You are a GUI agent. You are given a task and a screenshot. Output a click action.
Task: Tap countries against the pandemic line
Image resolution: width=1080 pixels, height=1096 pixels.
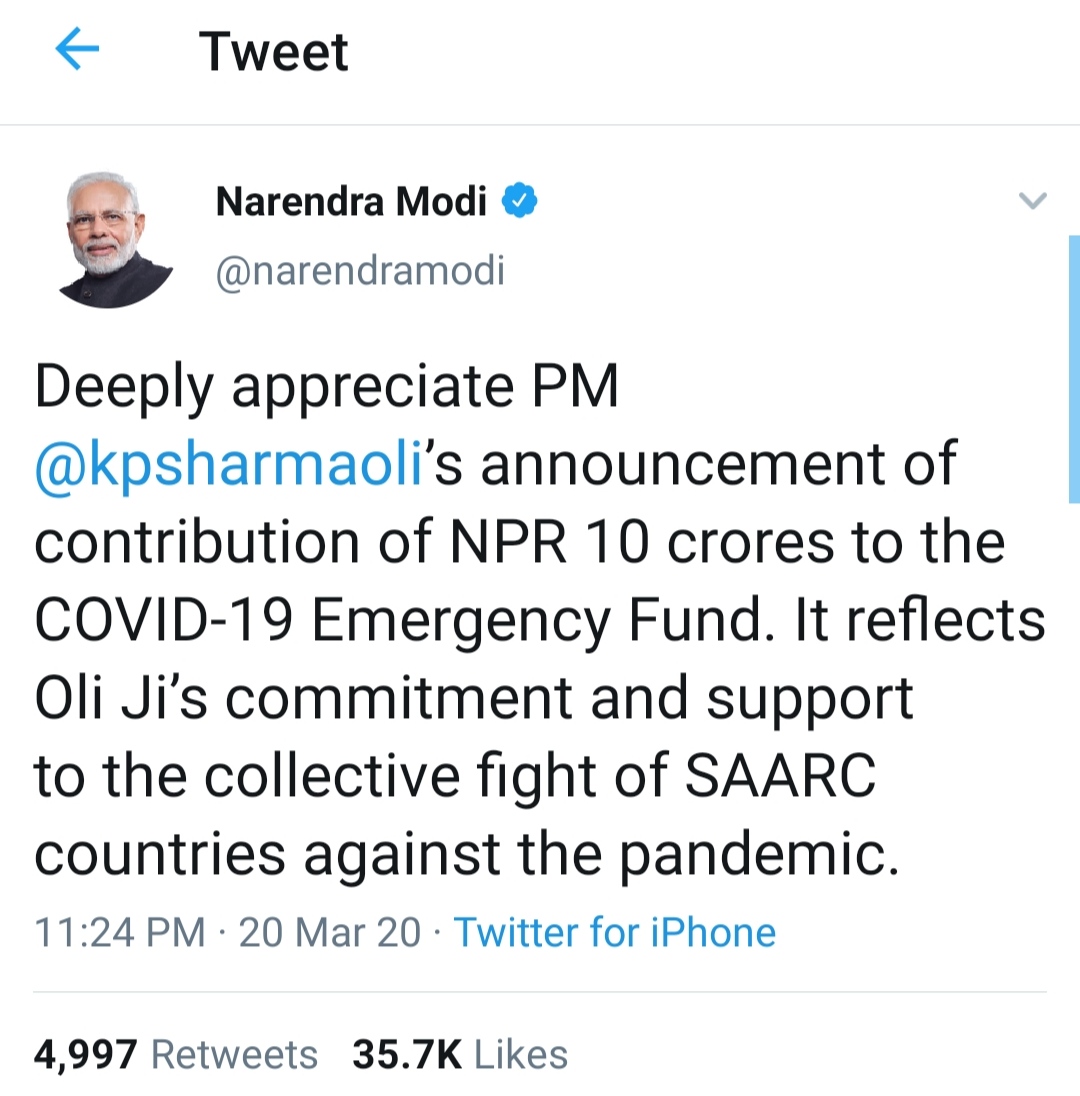[467, 853]
